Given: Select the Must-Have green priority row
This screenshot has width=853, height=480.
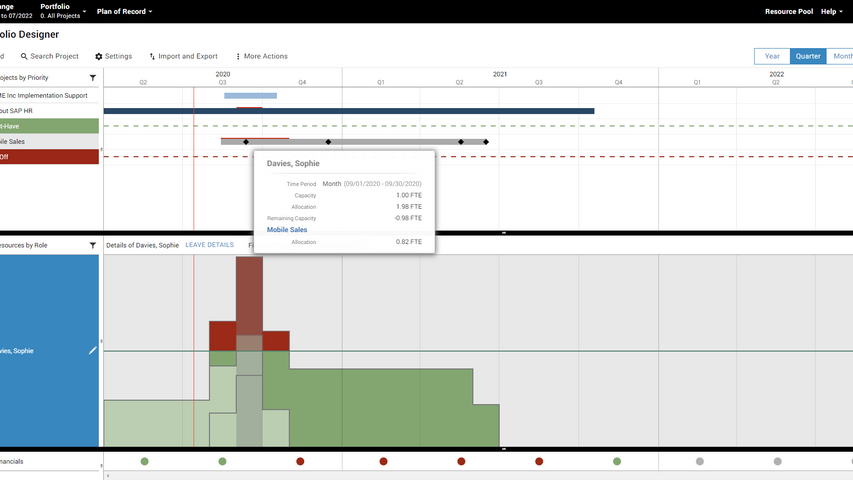Looking at the screenshot, I should (x=49, y=126).
